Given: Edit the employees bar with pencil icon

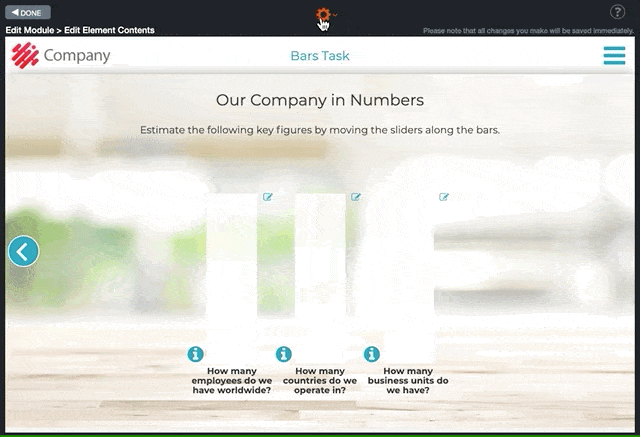Looking at the screenshot, I should pyautogui.click(x=267, y=197).
